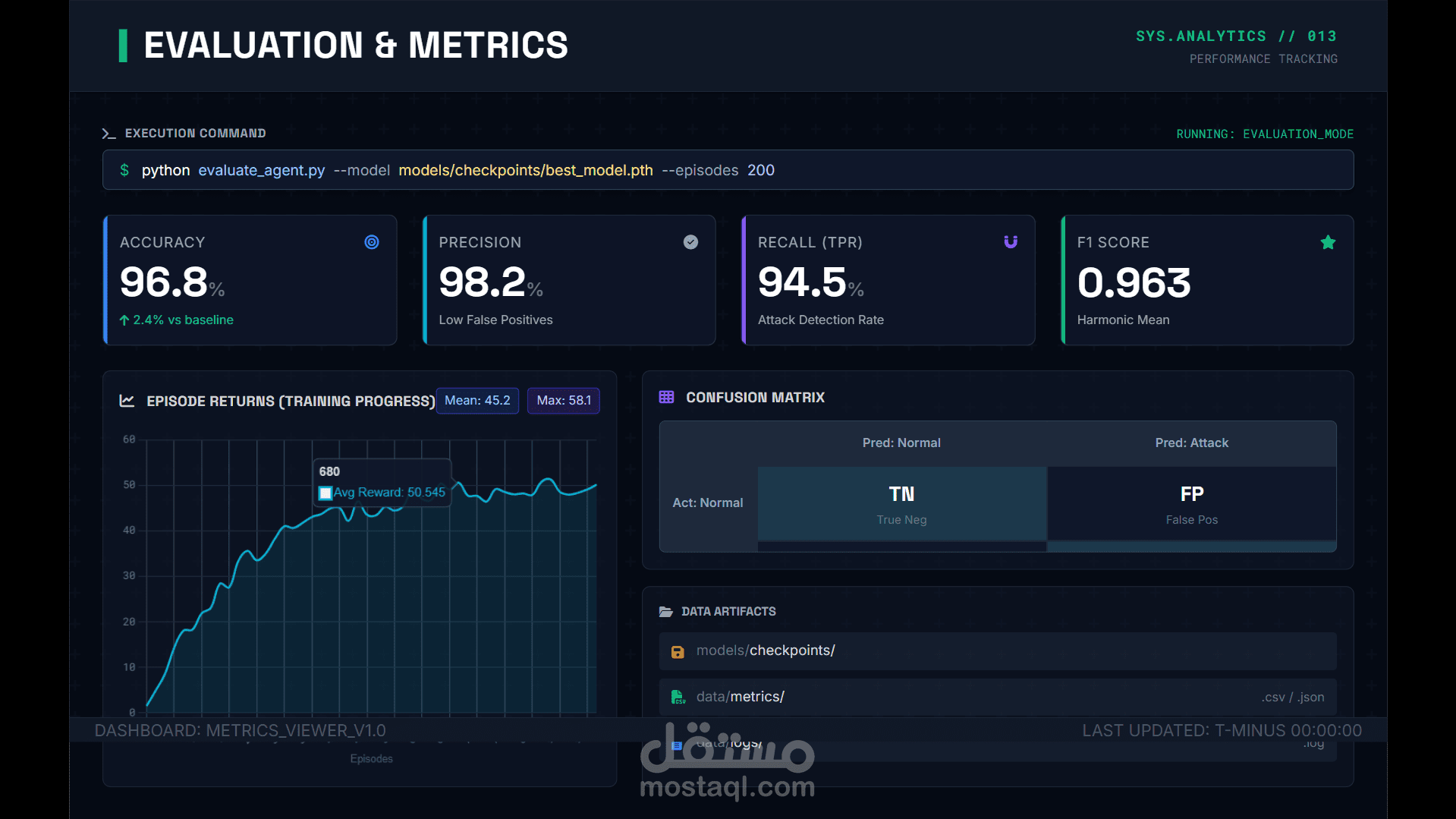Viewport: 1456px width, 819px height.
Task: Click the Pred: Normal column header
Action: tap(901, 443)
